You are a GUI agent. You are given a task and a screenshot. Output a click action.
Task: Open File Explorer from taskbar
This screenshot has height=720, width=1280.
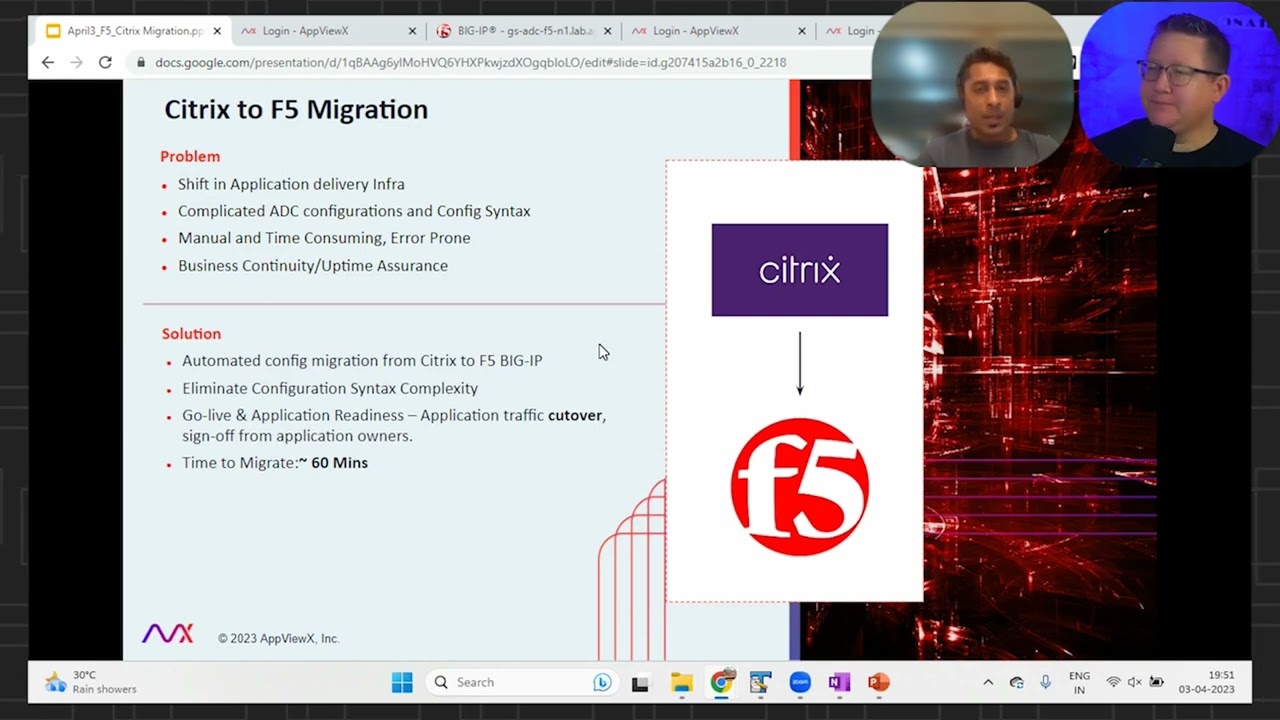coord(681,683)
